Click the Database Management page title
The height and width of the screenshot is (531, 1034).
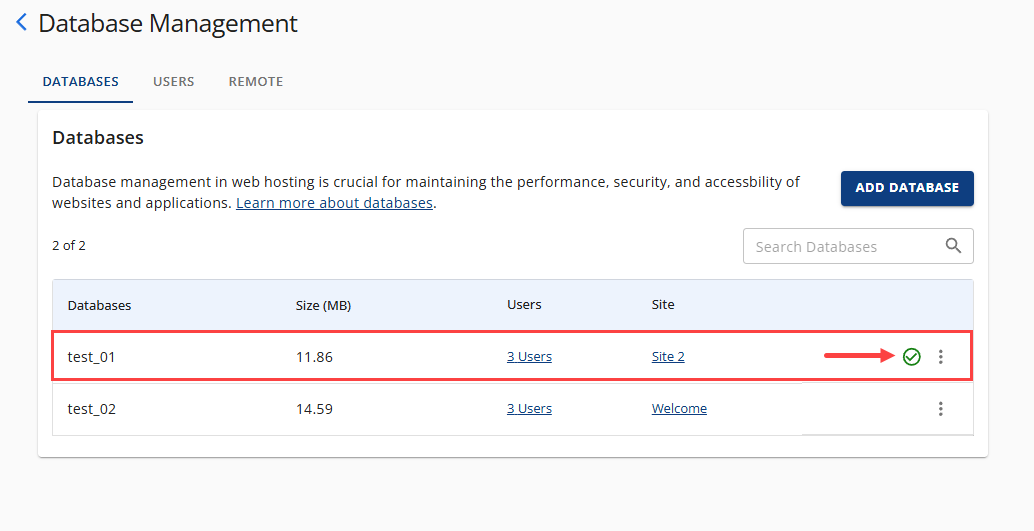[x=168, y=23]
